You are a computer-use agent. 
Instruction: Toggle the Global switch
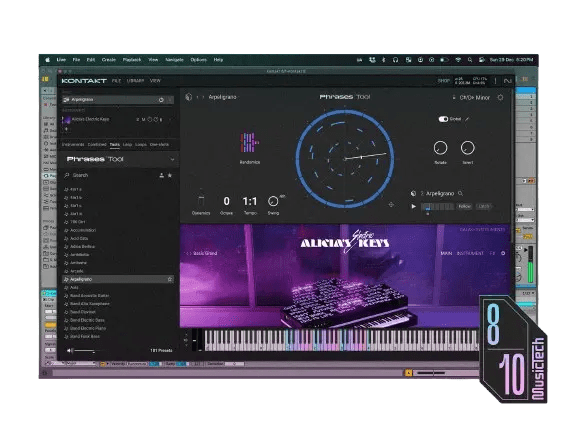443,119
